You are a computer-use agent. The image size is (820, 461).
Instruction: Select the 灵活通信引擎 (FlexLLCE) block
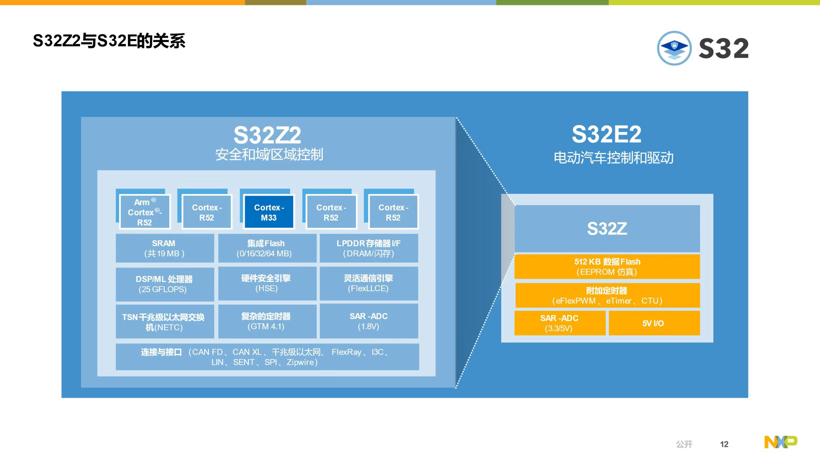[368, 284]
